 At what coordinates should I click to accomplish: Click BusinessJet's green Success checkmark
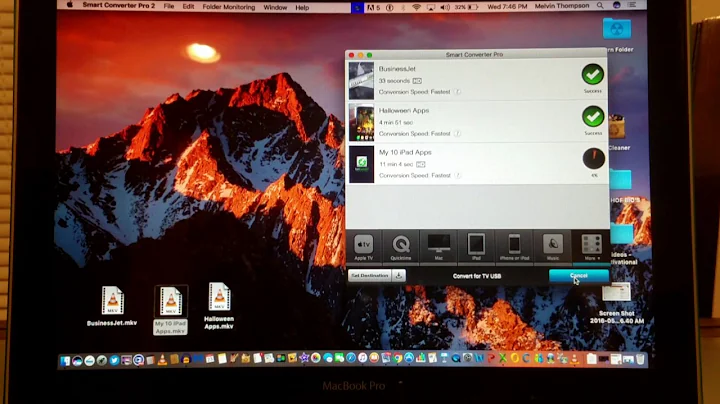point(593,74)
